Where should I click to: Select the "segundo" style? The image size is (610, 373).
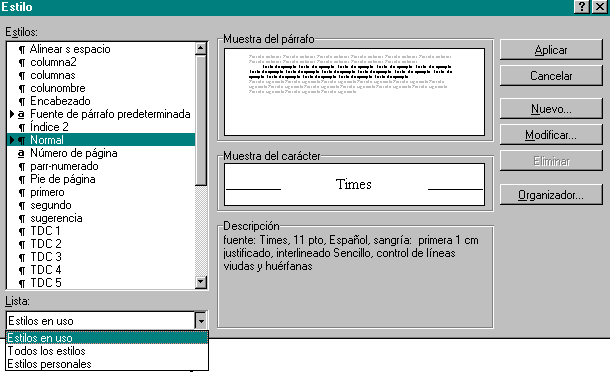[x=101, y=205]
